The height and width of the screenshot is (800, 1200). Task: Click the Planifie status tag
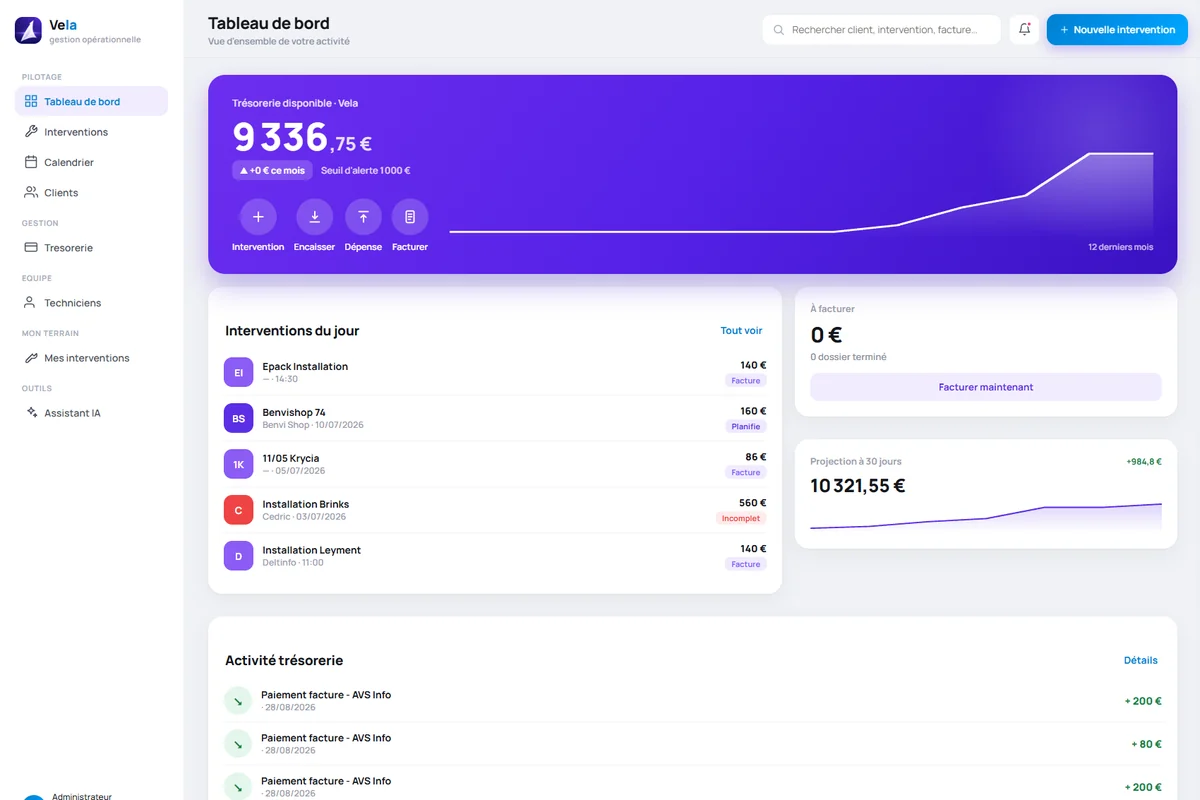pos(746,426)
